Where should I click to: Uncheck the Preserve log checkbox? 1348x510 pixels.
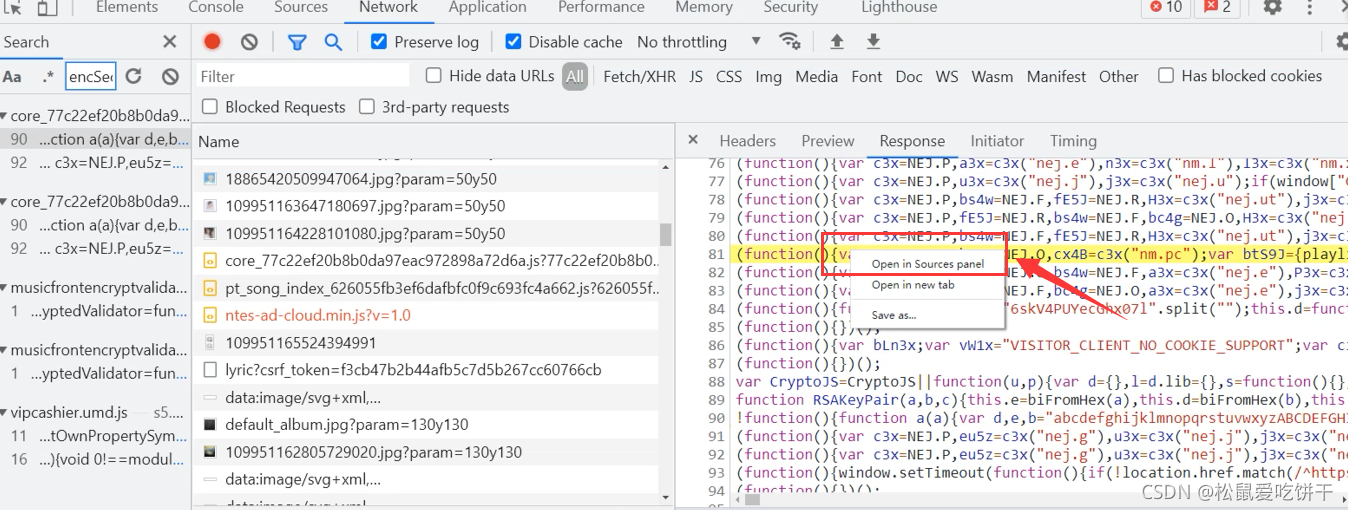(x=379, y=42)
